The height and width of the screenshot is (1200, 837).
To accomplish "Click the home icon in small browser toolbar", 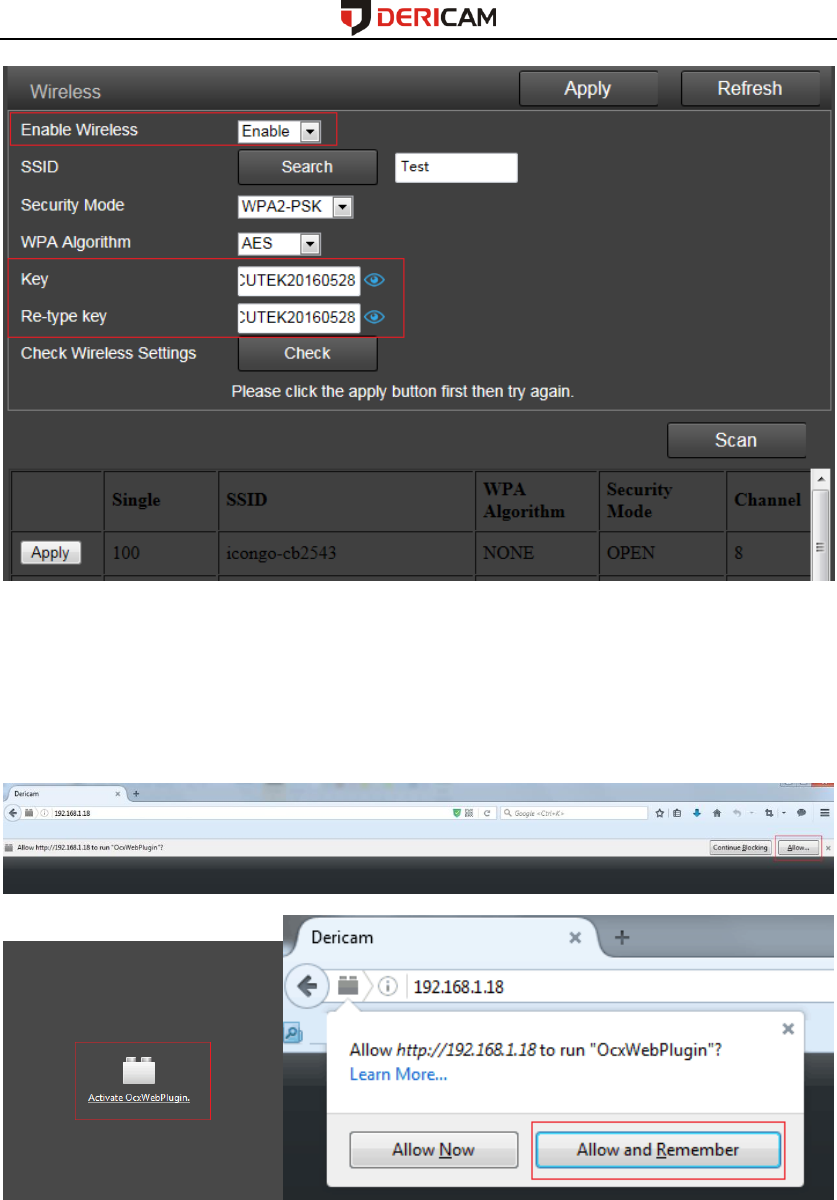I will (x=717, y=814).
